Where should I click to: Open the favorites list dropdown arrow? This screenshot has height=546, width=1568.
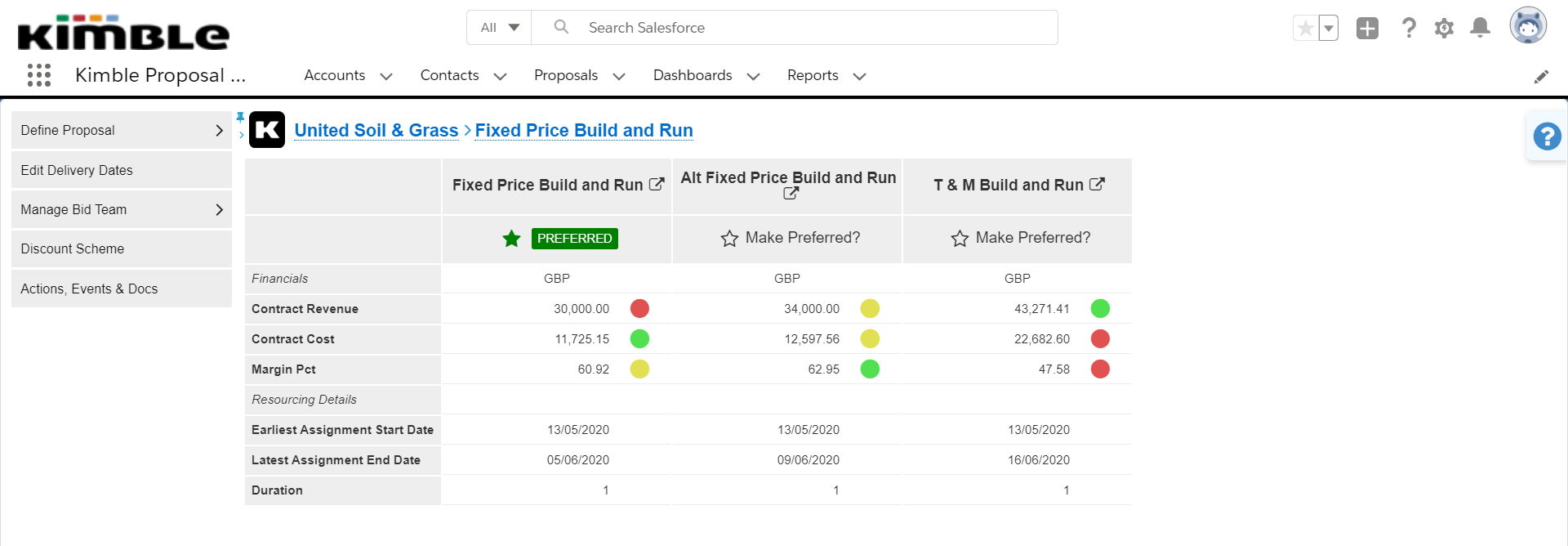(1329, 29)
